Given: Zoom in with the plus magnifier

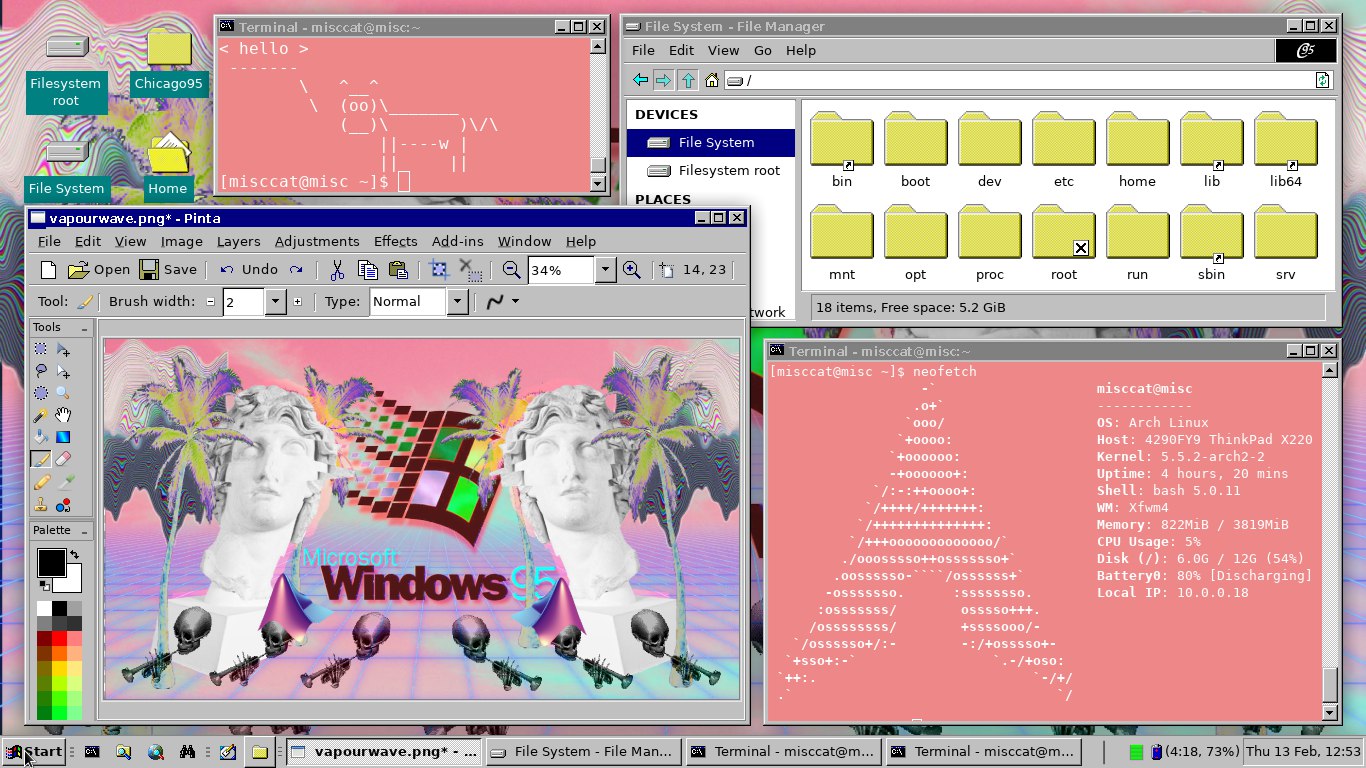Looking at the screenshot, I should [x=631, y=269].
